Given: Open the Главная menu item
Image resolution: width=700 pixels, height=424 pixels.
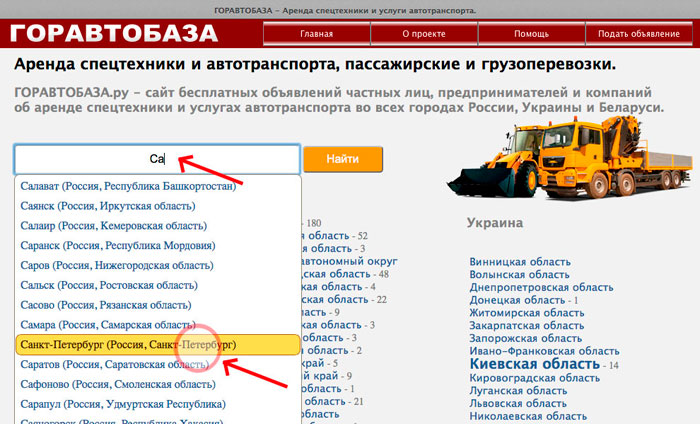Looking at the screenshot, I should pos(317,34).
